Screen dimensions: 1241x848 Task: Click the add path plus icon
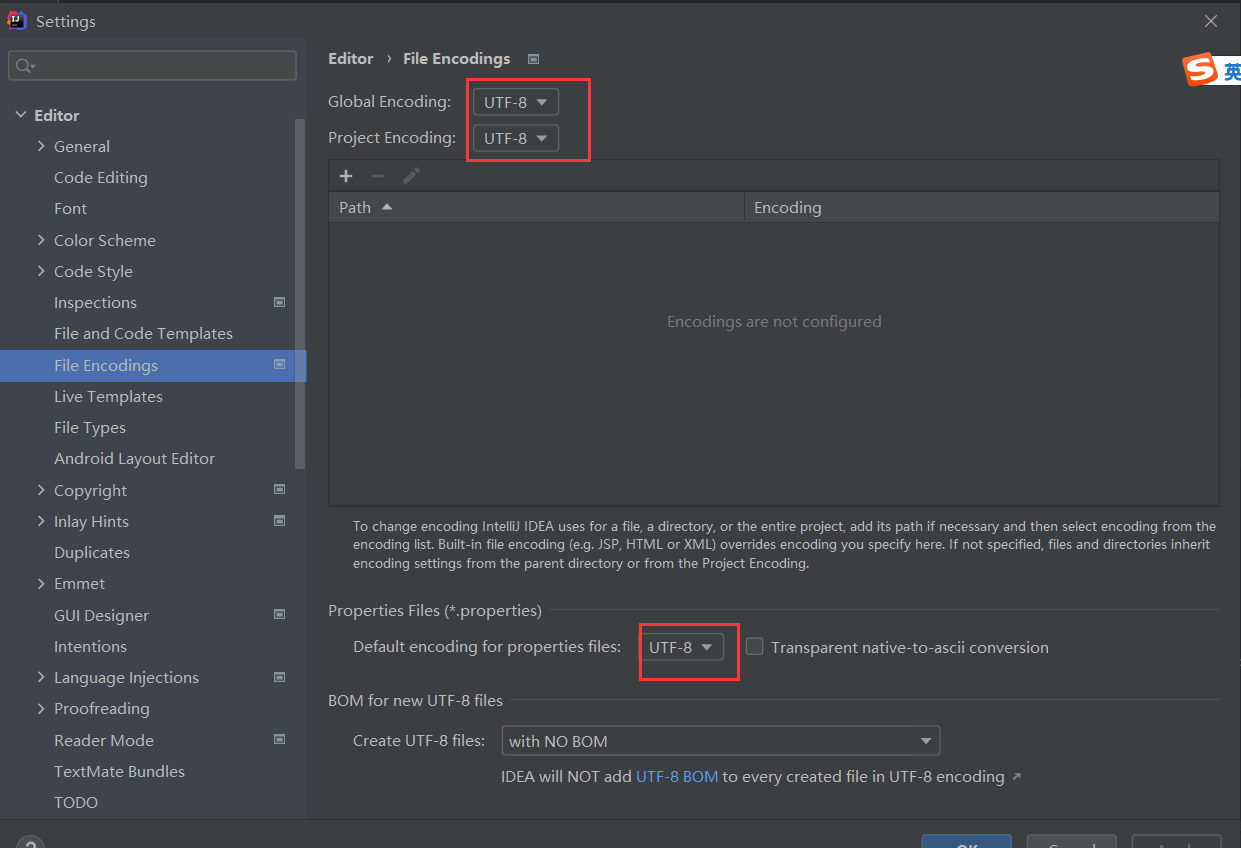346,176
